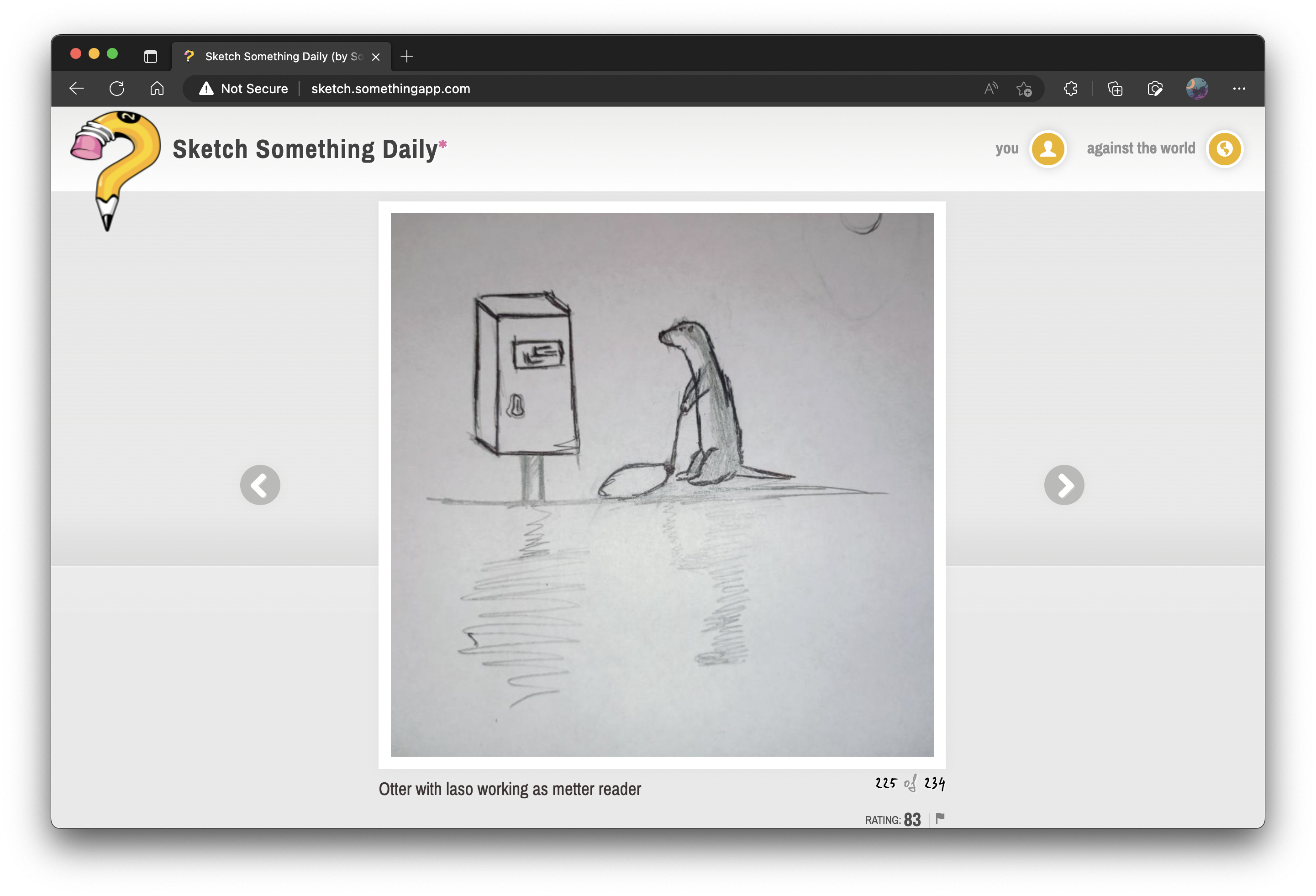Open browser essentials heart-shield icon

pos(1155,89)
